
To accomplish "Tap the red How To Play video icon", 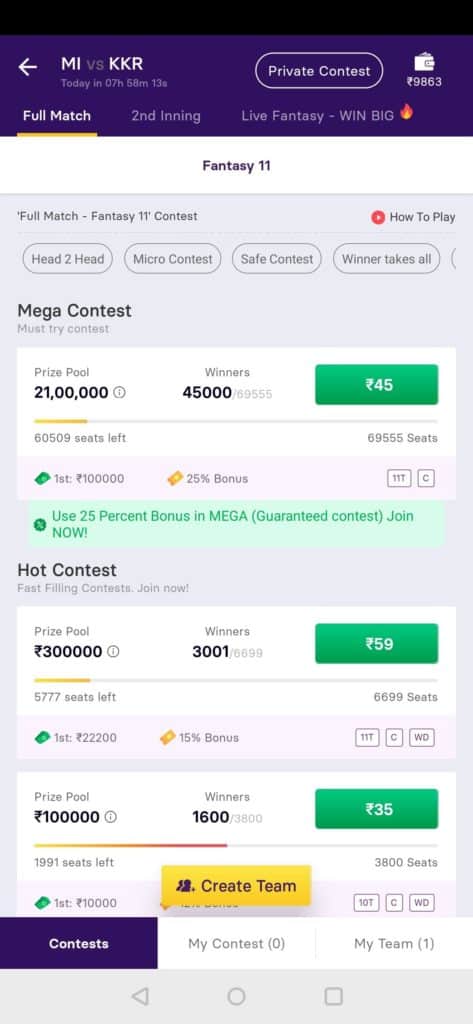I will pyautogui.click(x=378, y=217).
